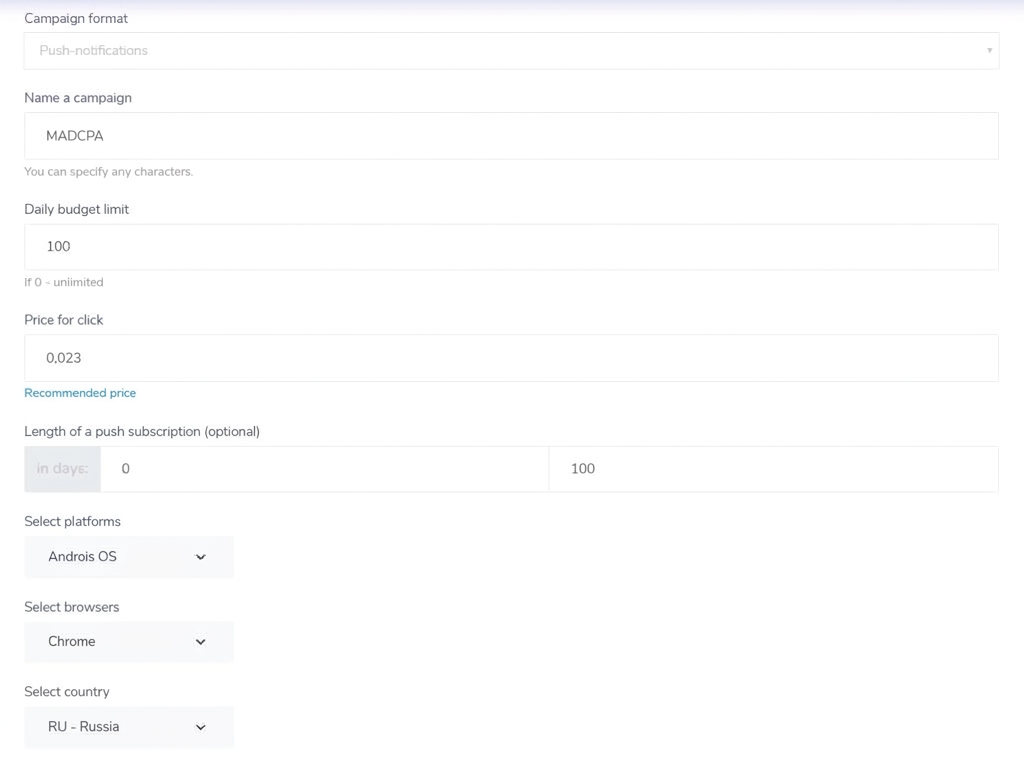Click the "Price for click" label

[64, 320]
